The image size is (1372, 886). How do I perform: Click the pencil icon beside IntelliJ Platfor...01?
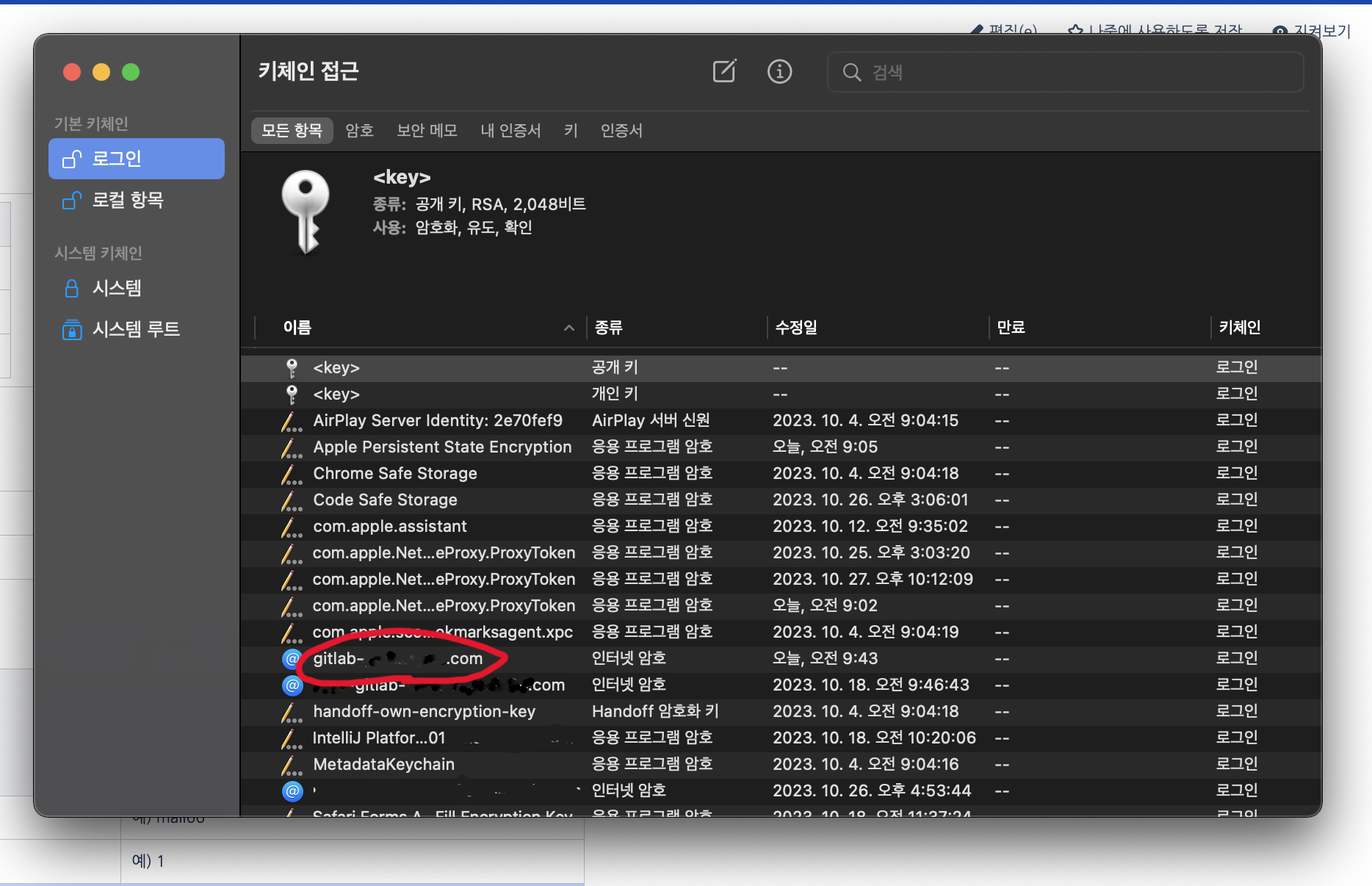(292, 738)
